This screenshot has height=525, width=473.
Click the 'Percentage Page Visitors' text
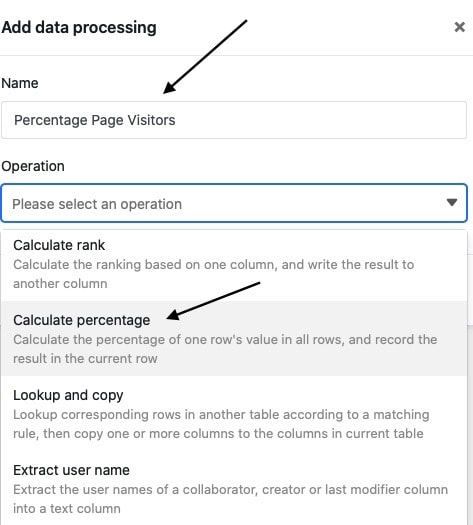(x=95, y=120)
